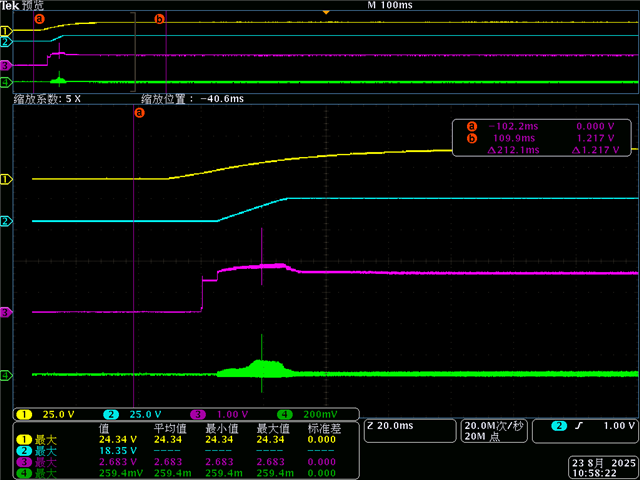Click channel 2 scale 25.0 V
Screen dimensions: 640x480
click(145, 415)
